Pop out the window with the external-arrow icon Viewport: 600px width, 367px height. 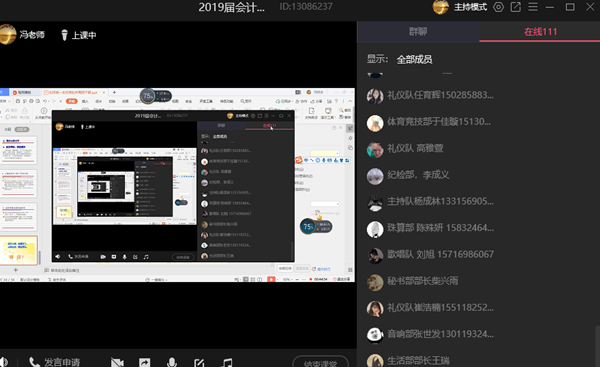(x=516, y=7)
